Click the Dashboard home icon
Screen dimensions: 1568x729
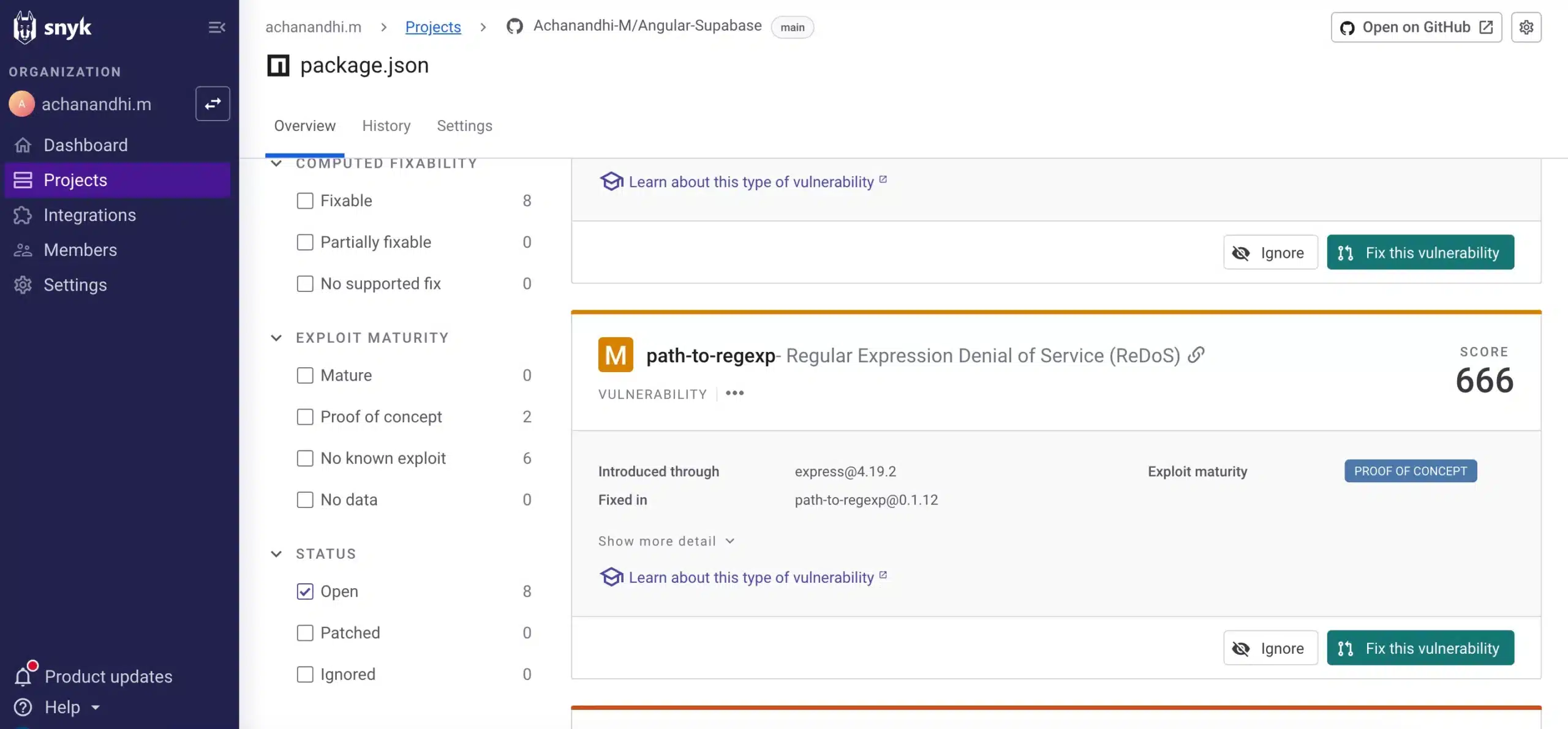pyautogui.click(x=23, y=145)
